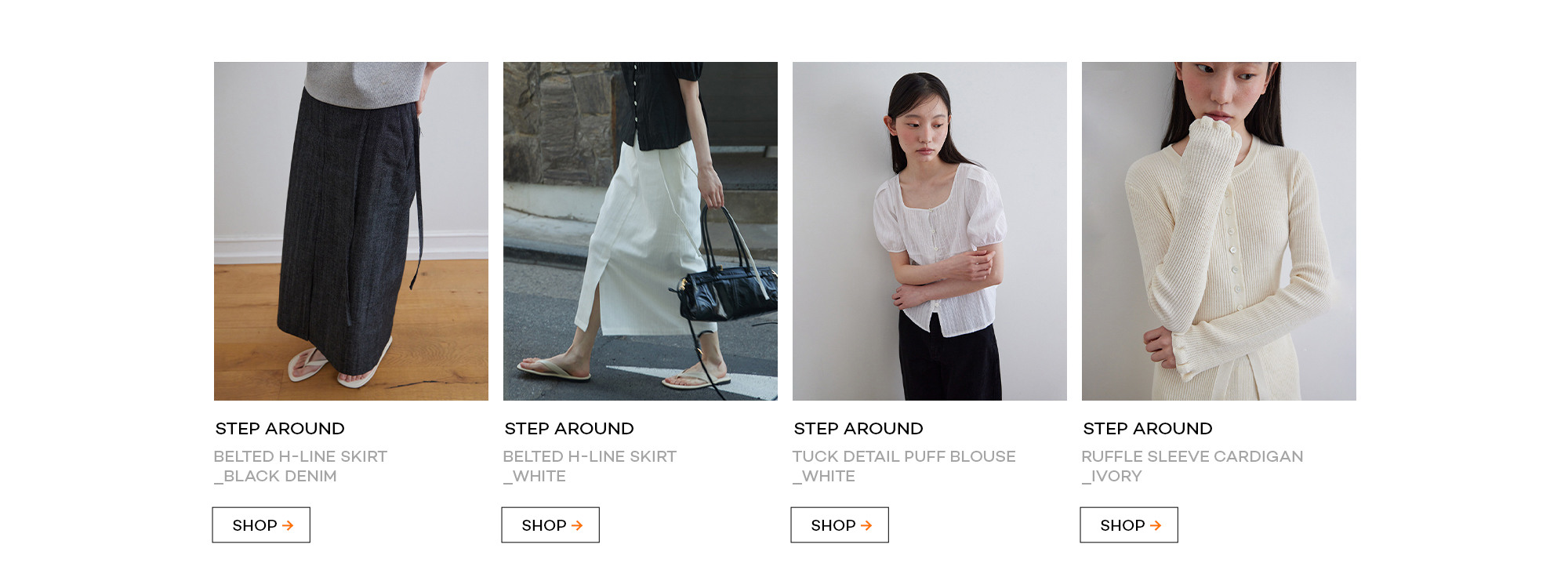Click STEP AROUND brand above black denim skirt
Viewport: 1568px width, 588px height.
pyautogui.click(x=280, y=429)
